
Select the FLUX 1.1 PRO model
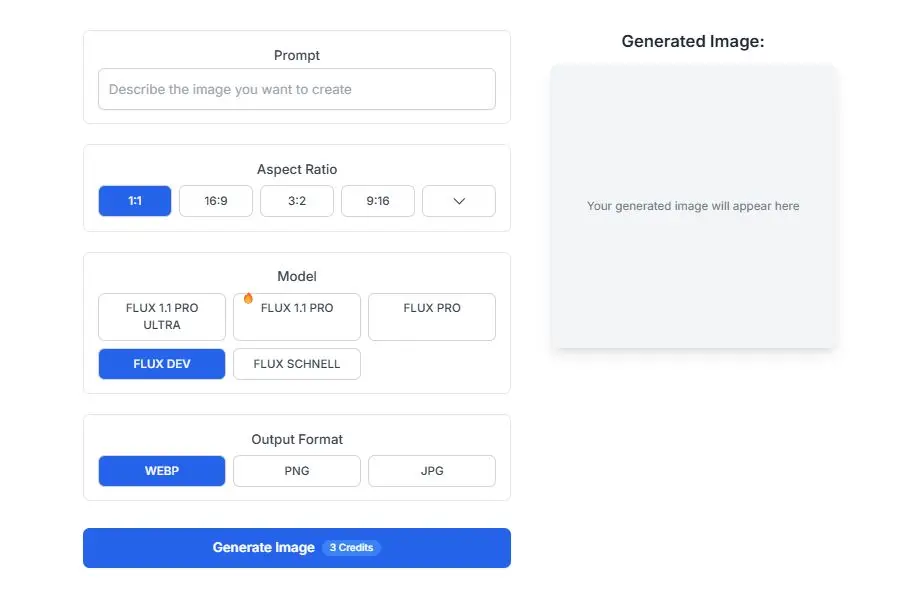(x=296, y=317)
